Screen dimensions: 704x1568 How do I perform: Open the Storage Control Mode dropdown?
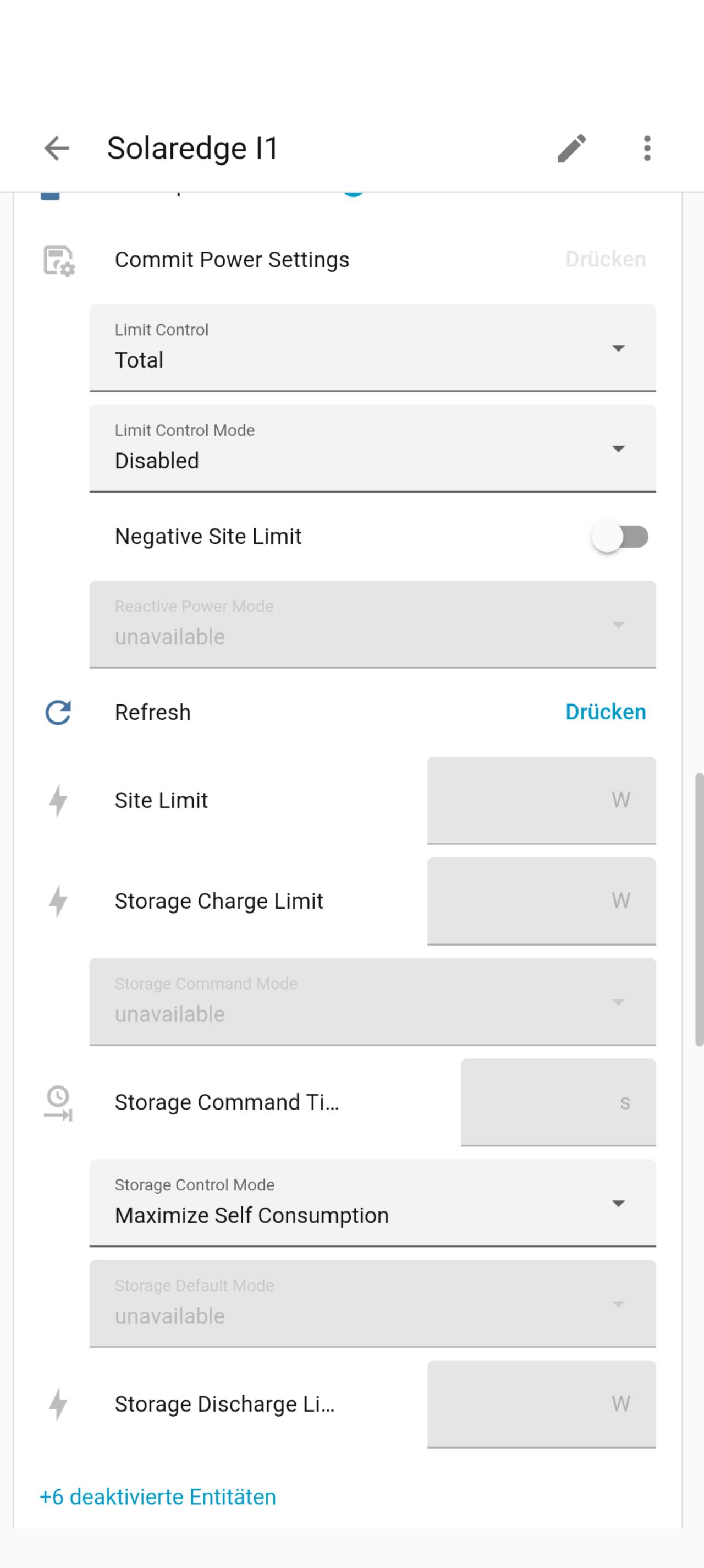click(372, 1203)
